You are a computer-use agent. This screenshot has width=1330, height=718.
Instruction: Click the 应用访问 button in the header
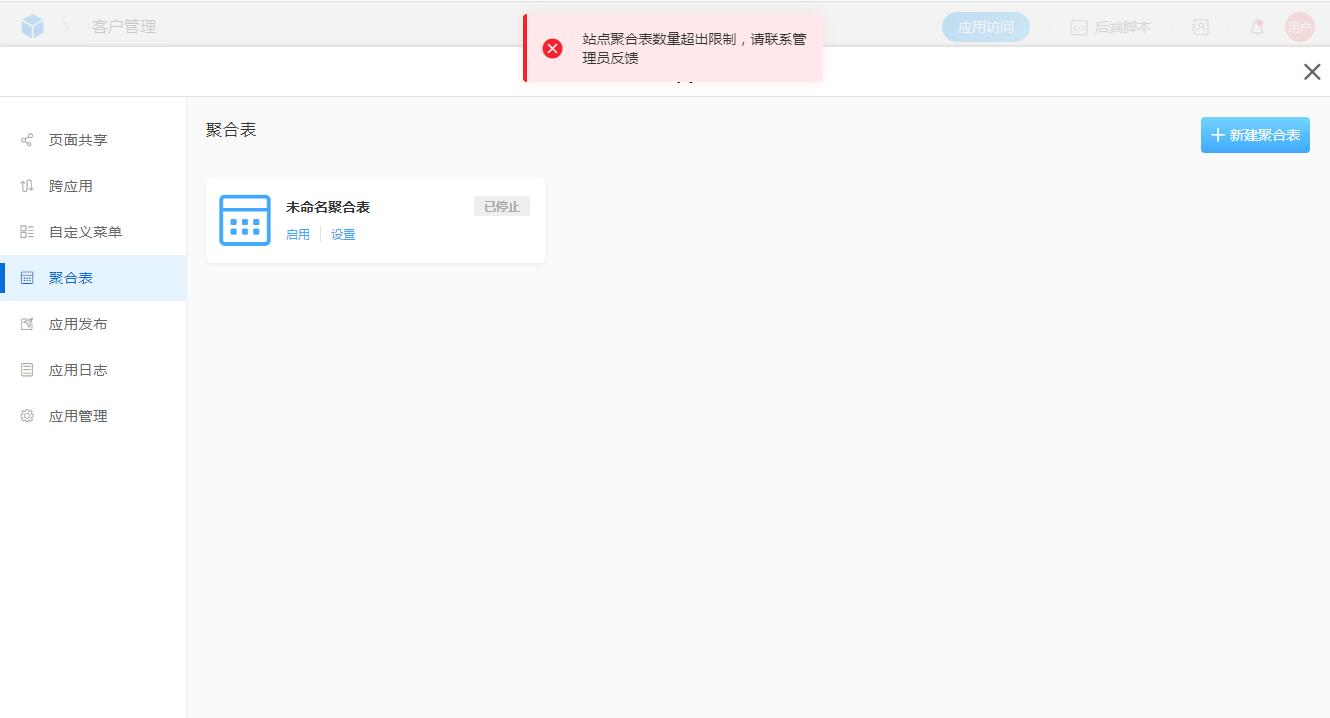(985, 27)
